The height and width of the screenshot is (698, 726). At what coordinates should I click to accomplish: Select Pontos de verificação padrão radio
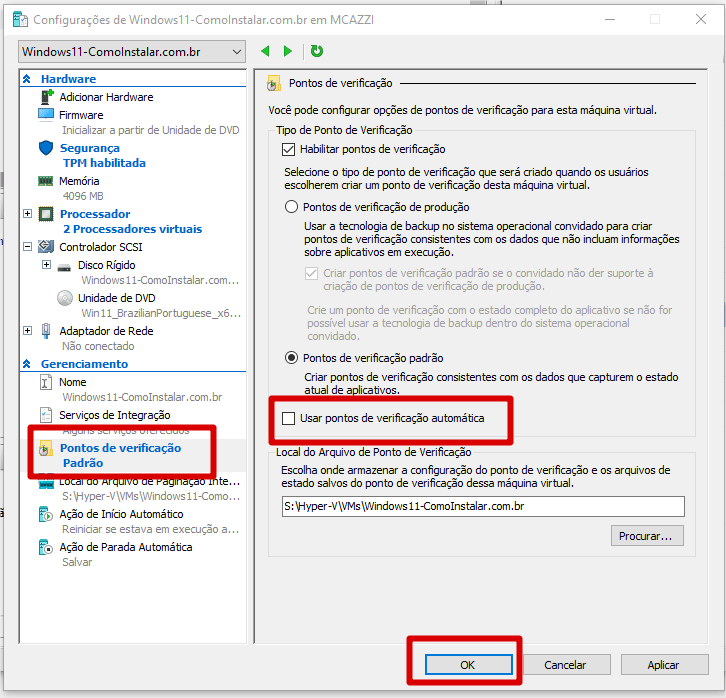(x=291, y=358)
